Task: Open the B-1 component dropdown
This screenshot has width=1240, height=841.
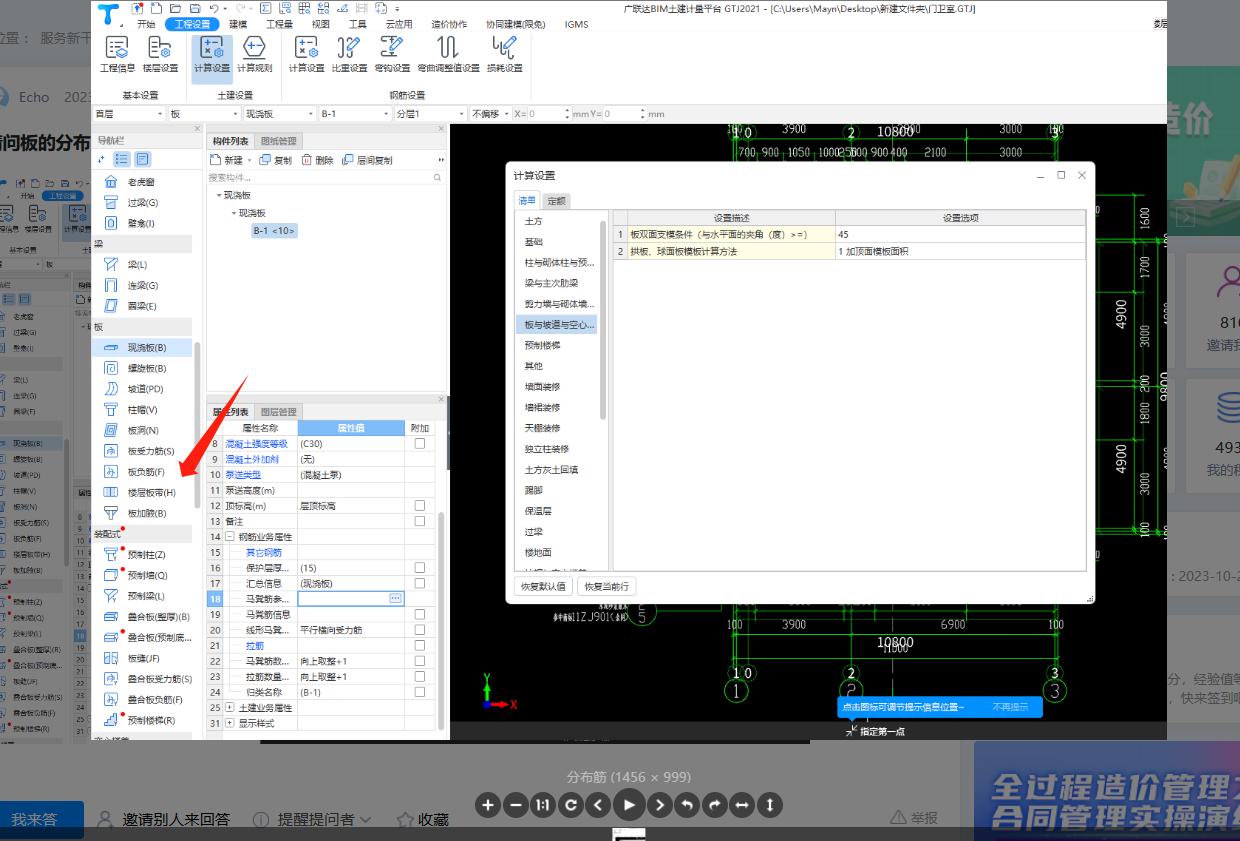Action: click(x=355, y=114)
